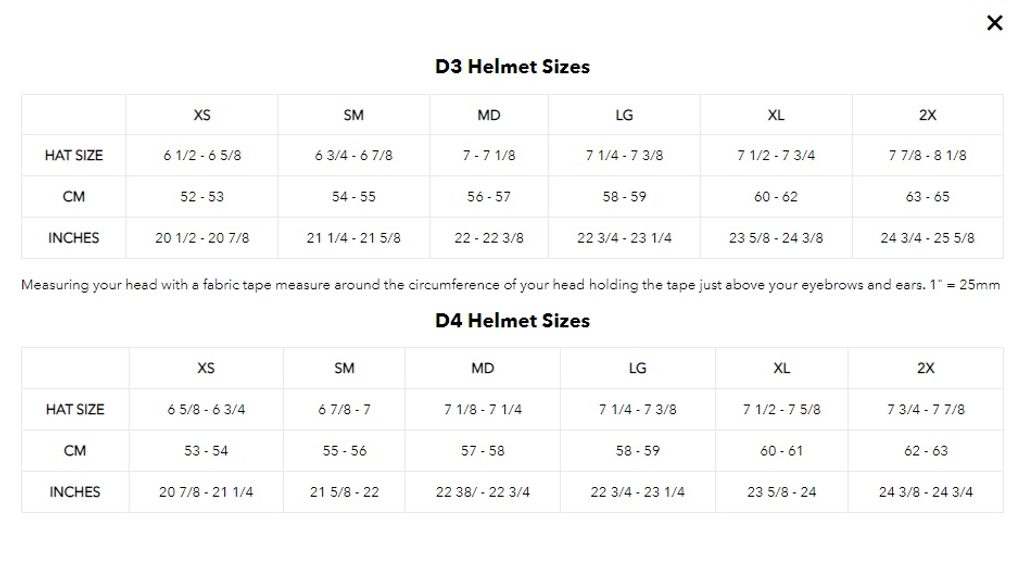Click the MD column header in D4 table

click(483, 369)
